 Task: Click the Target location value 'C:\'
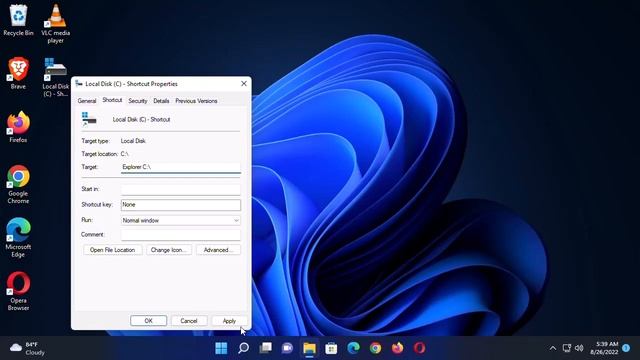click(124, 154)
